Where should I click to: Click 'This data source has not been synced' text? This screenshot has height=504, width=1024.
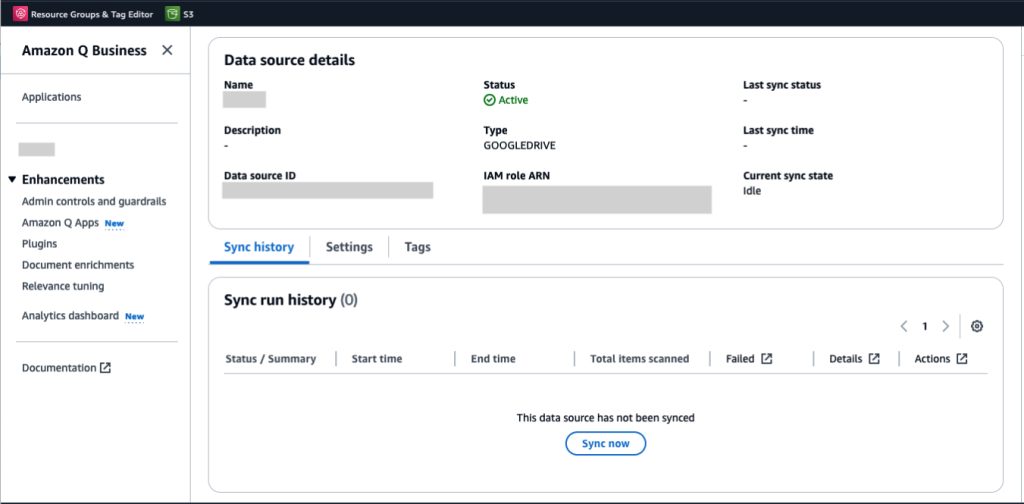pos(605,417)
